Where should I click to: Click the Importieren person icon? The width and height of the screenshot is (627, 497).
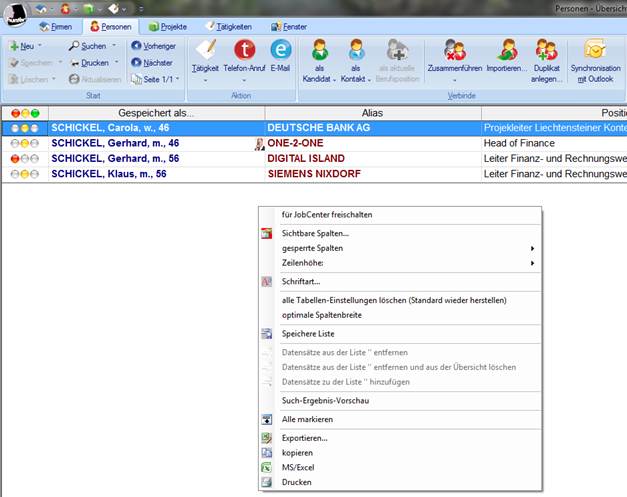point(507,50)
